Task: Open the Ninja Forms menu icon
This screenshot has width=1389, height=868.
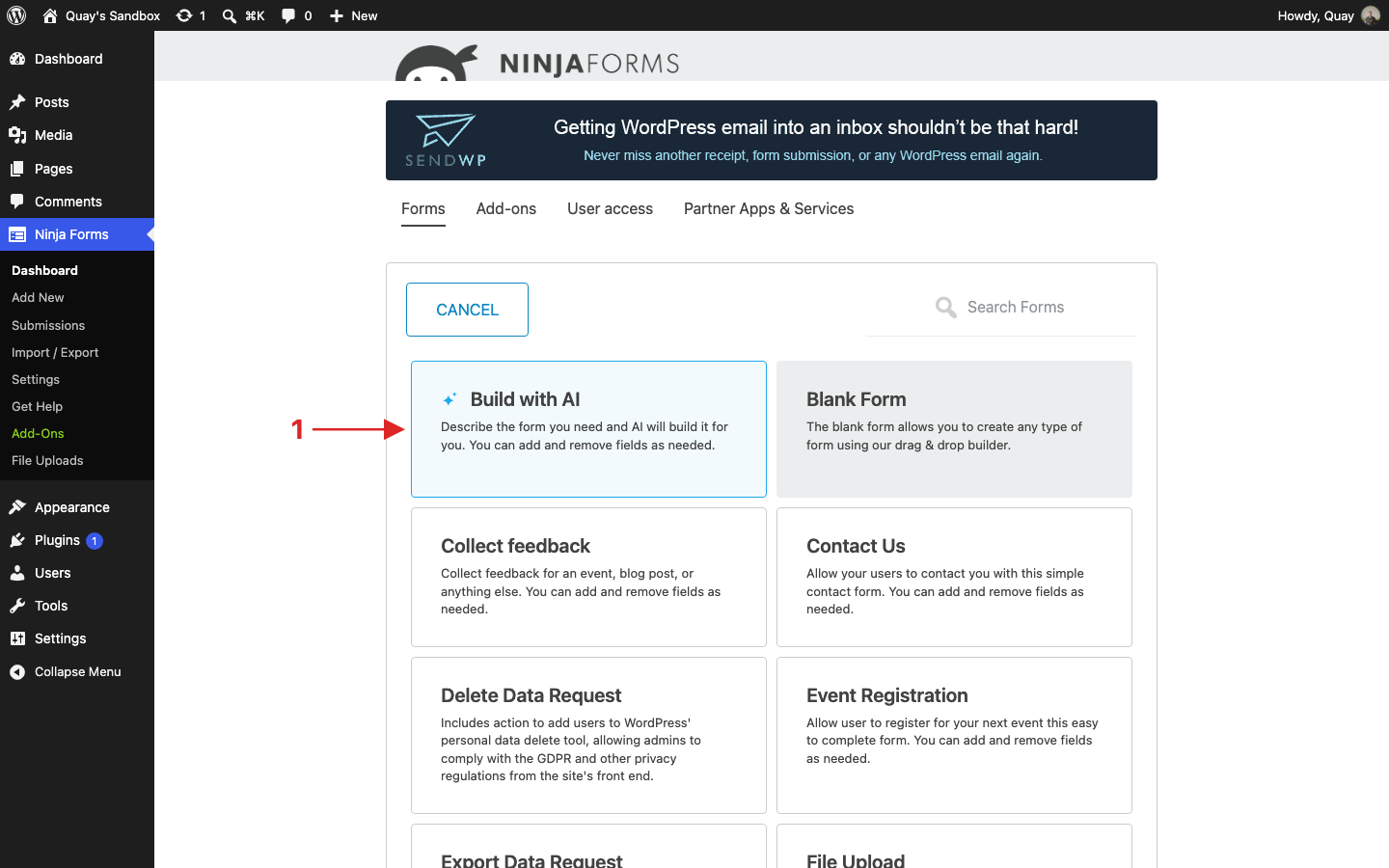Action: click(17, 234)
